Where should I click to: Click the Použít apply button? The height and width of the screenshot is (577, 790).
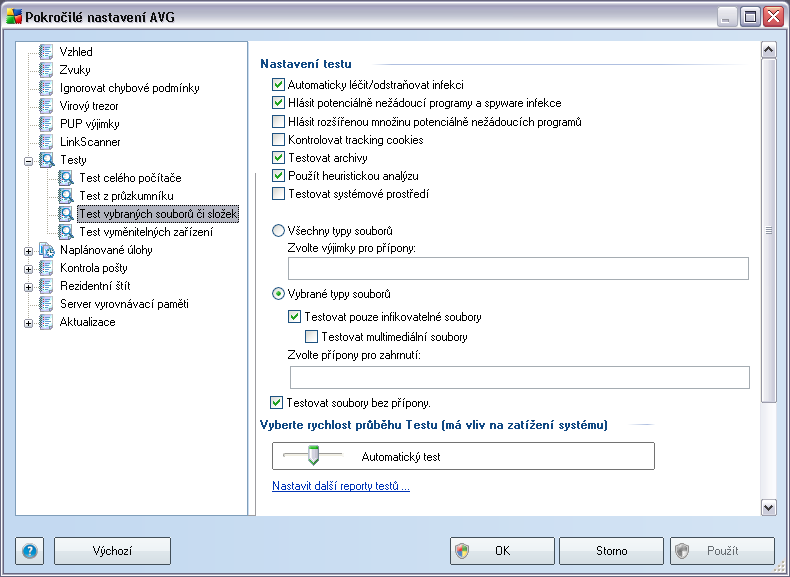point(722,551)
